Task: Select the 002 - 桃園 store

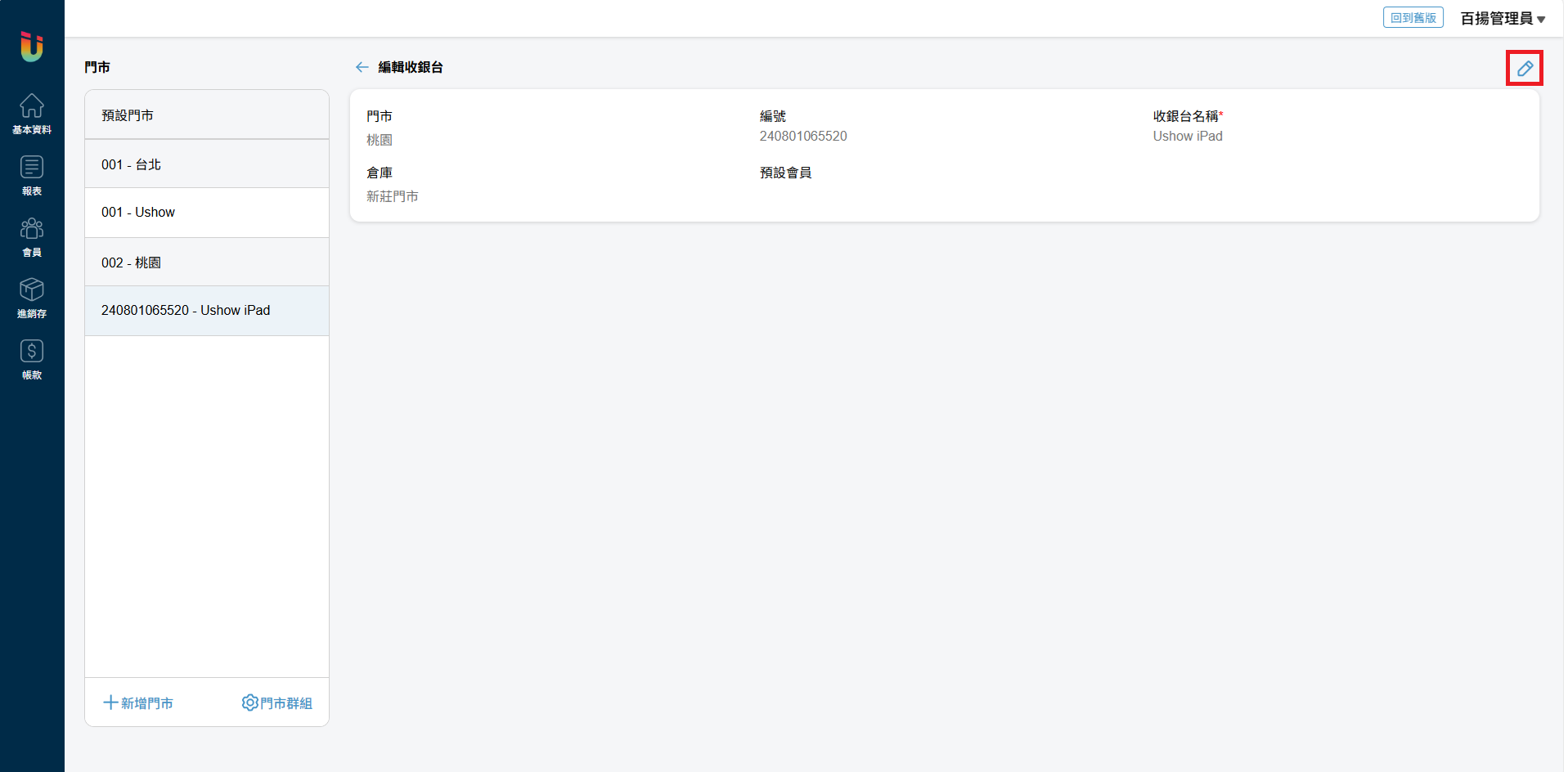Action: pyautogui.click(x=207, y=263)
